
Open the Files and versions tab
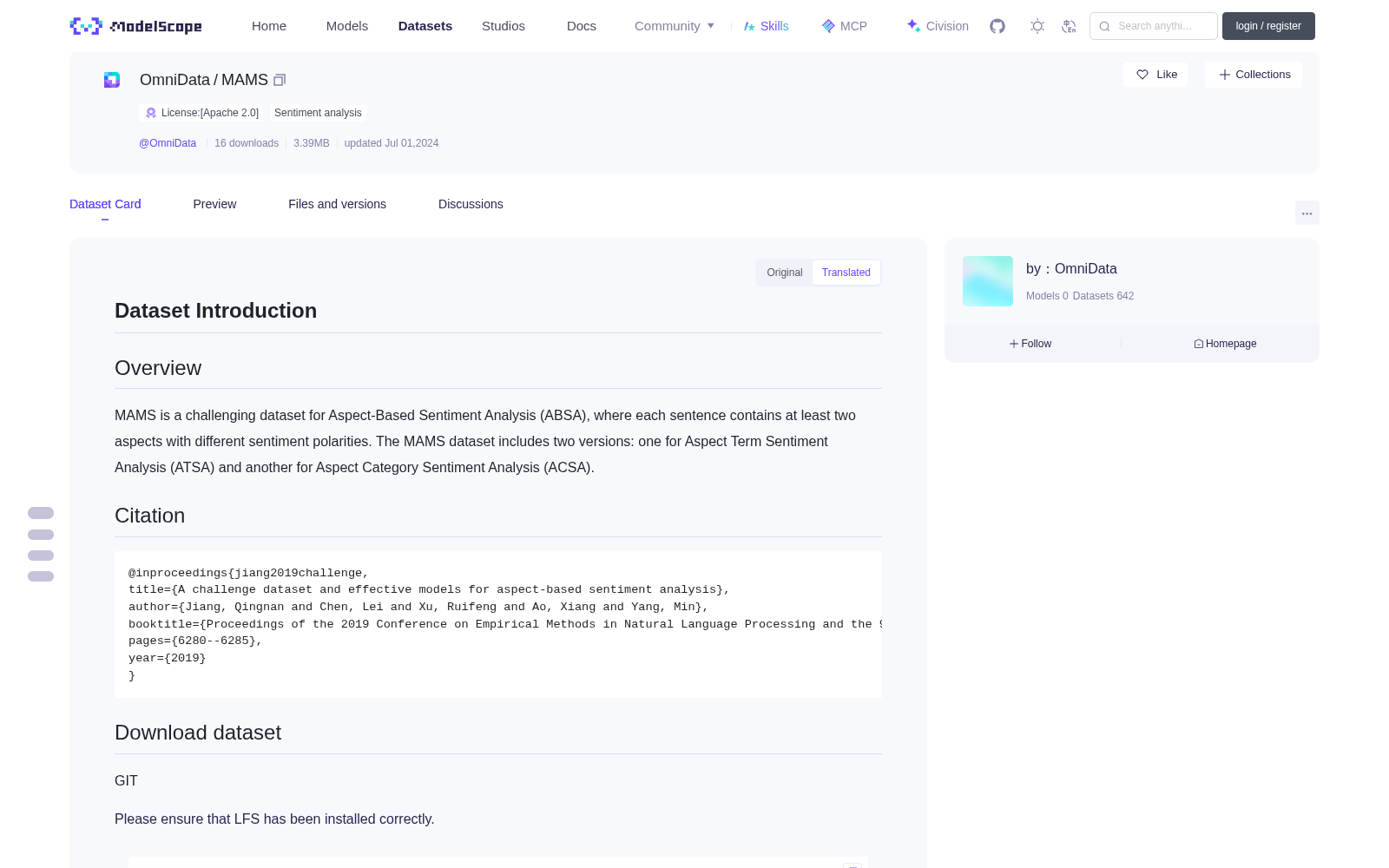[337, 204]
